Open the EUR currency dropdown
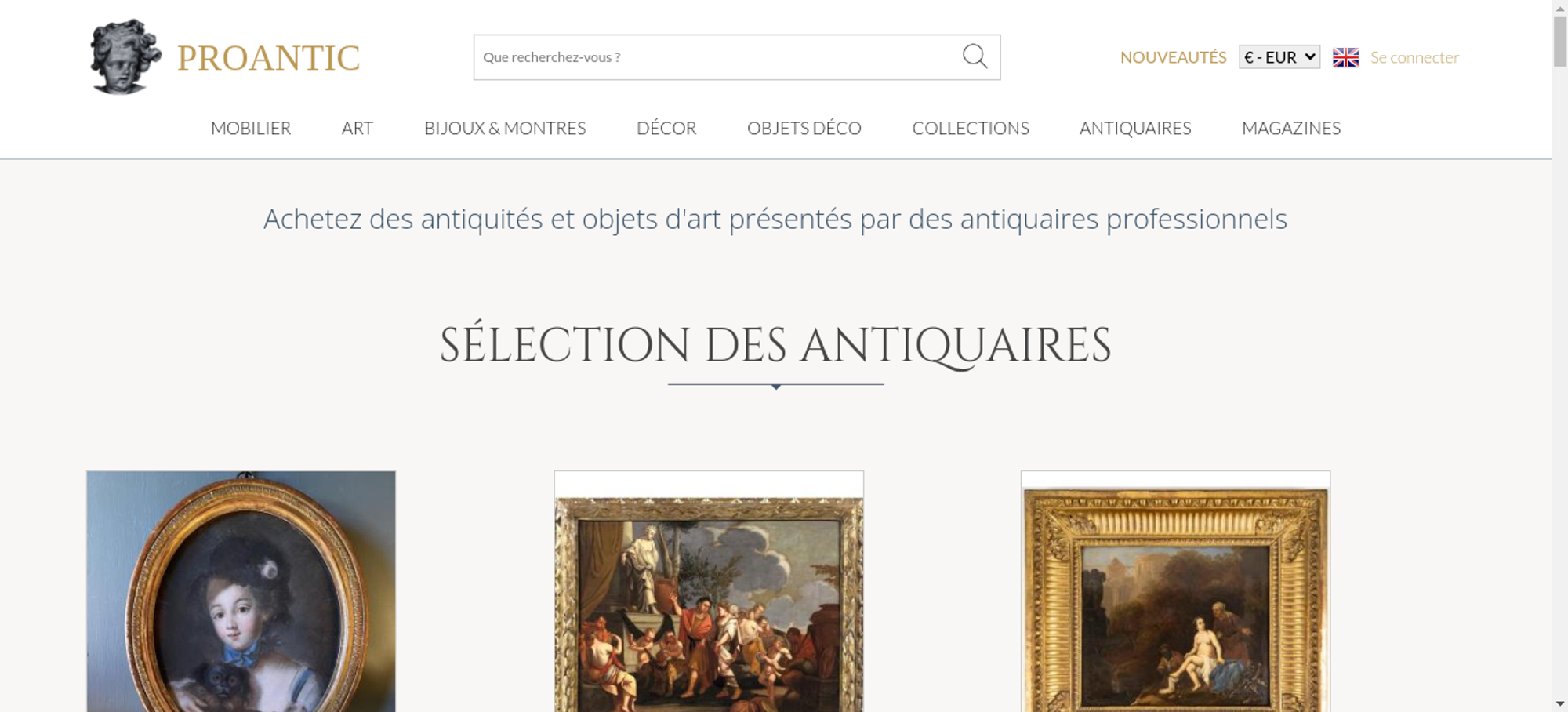1568x712 pixels. [x=1279, y=57]
